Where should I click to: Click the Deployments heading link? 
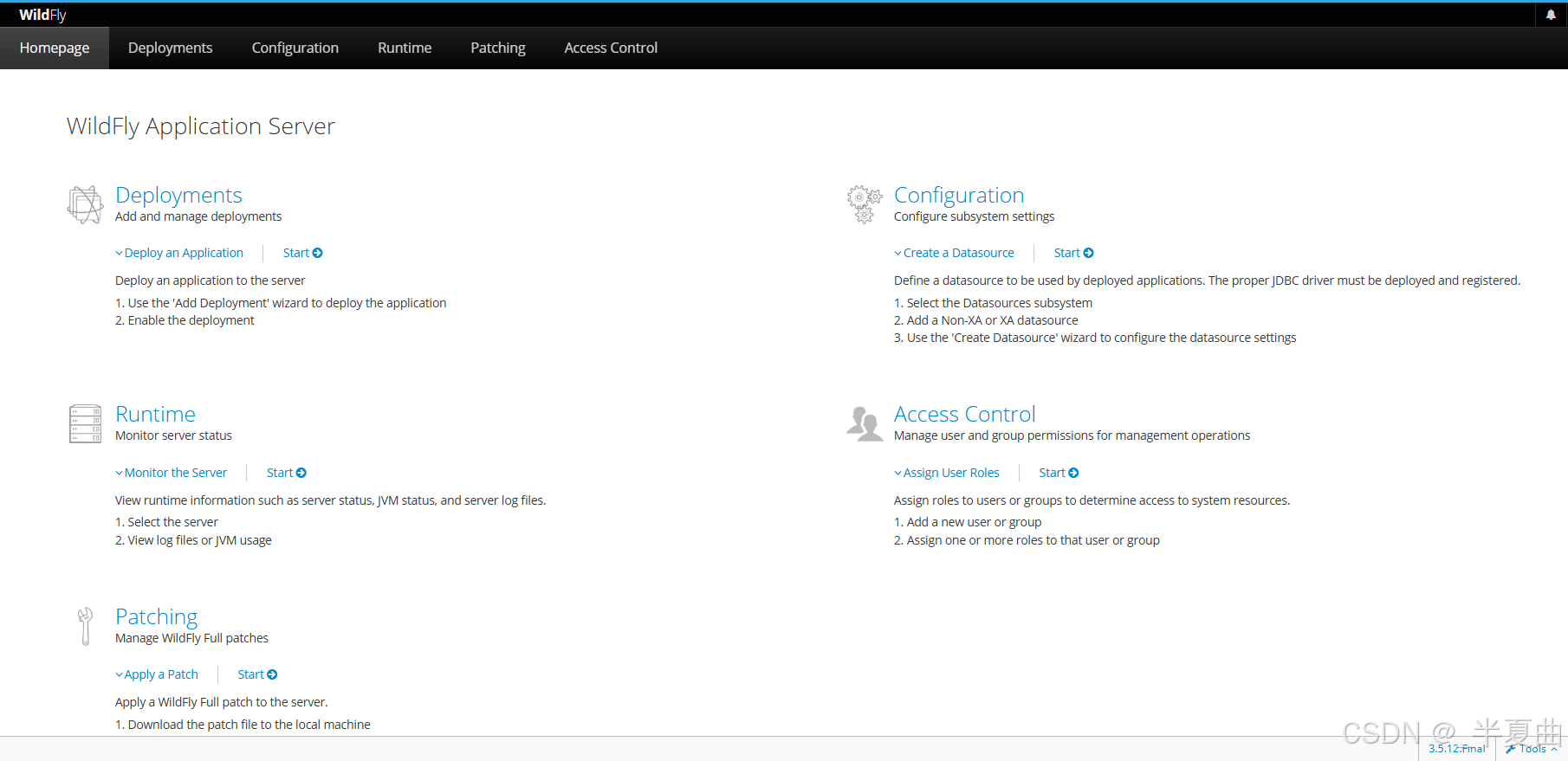click(x=178, y=195)
